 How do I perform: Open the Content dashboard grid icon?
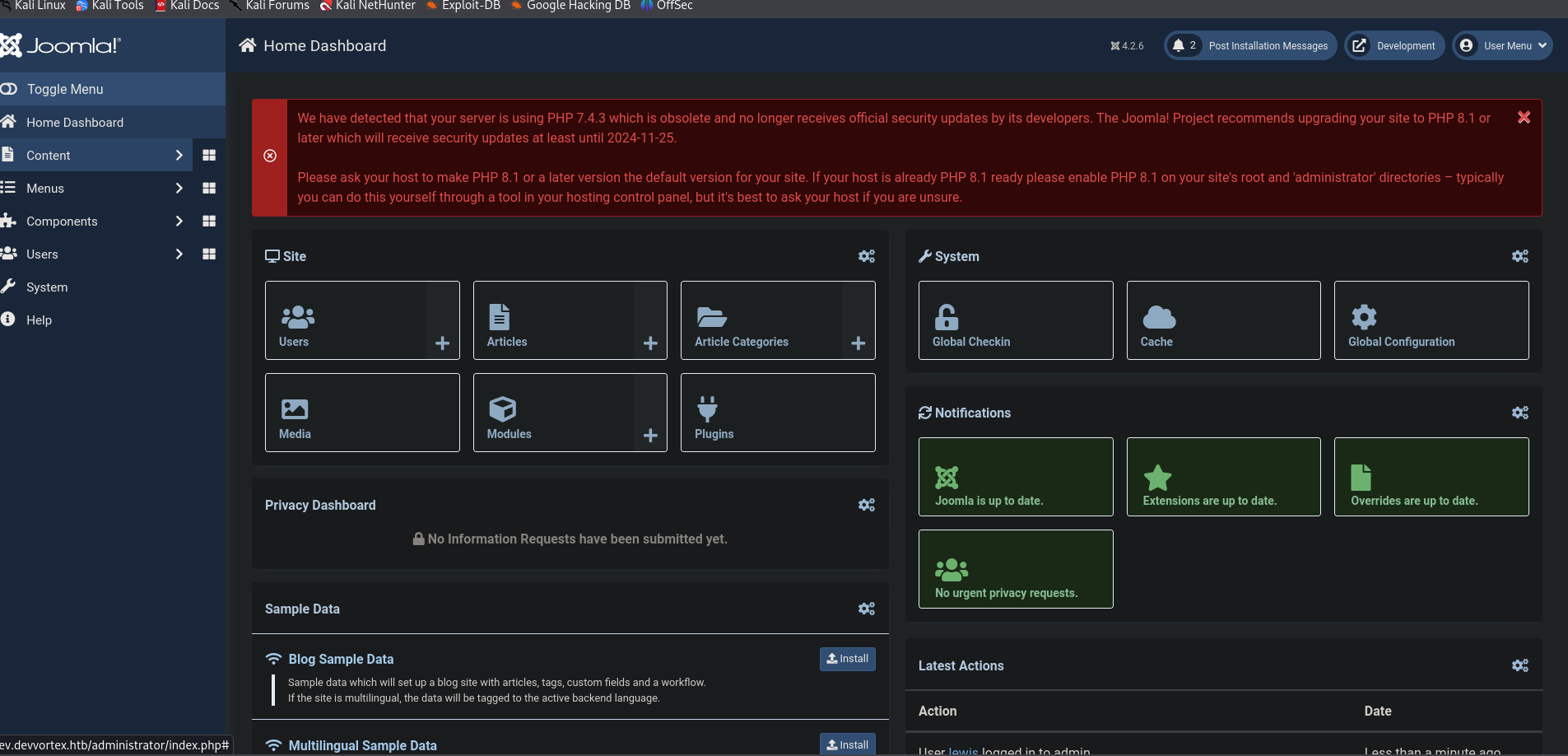coord(209,155)
